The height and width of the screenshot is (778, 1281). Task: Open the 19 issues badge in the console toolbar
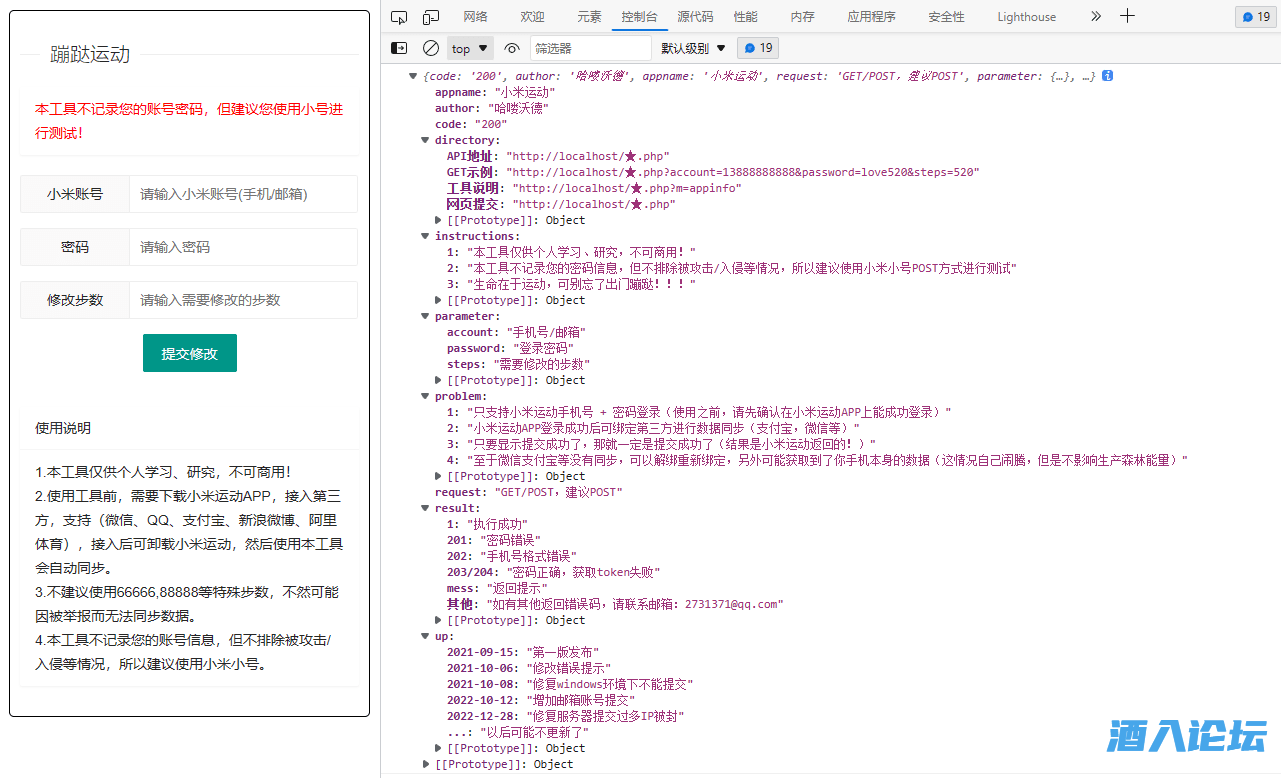pyautogui.click(x=758, y=48)
